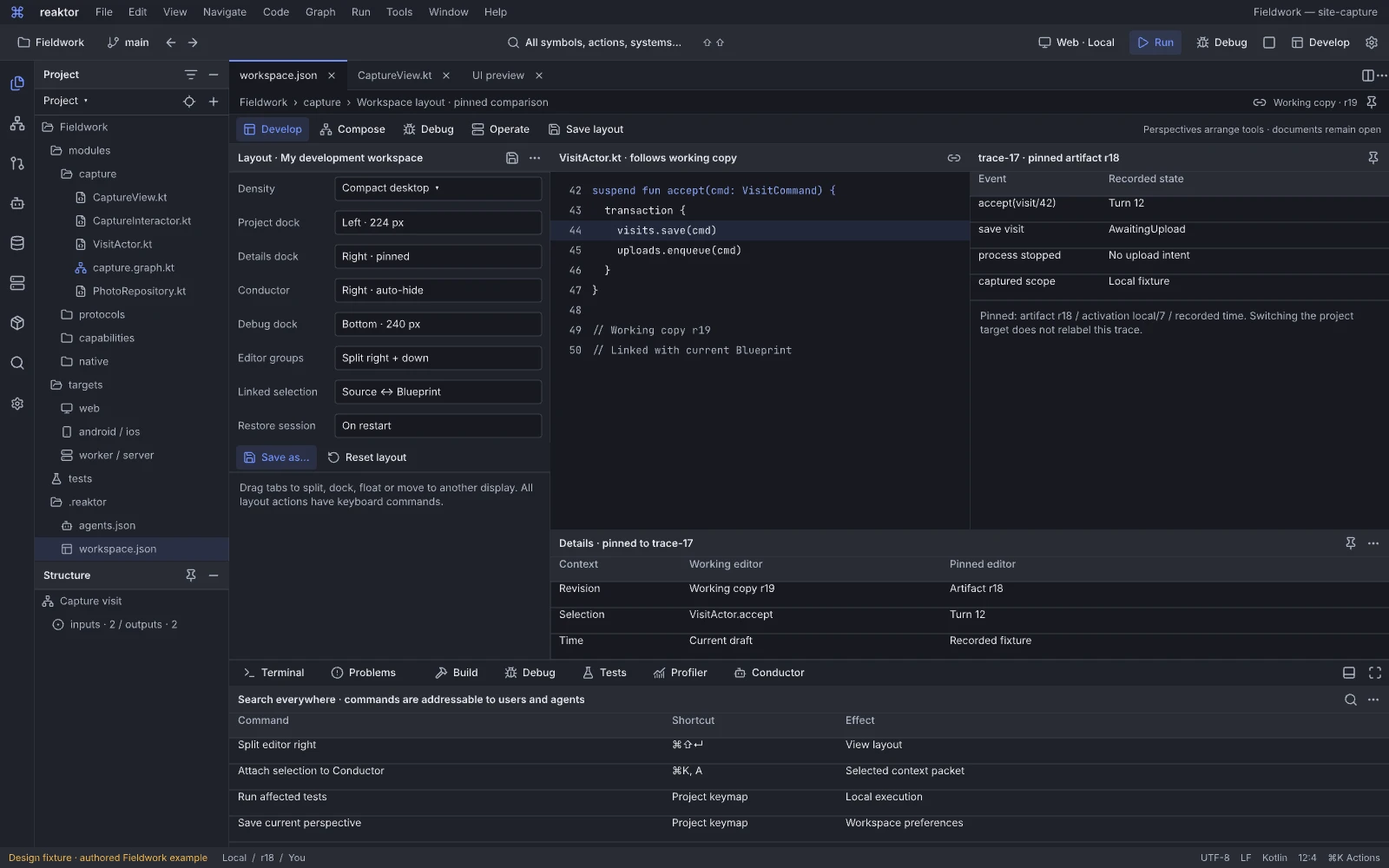Open the agents robot sidebar icon

click(x=17, y=203)
